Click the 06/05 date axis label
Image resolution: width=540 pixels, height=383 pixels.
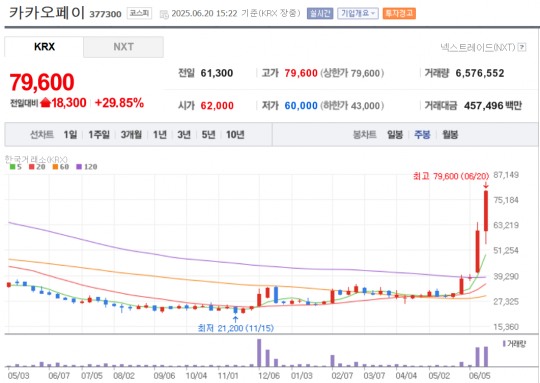pos(481,375)
